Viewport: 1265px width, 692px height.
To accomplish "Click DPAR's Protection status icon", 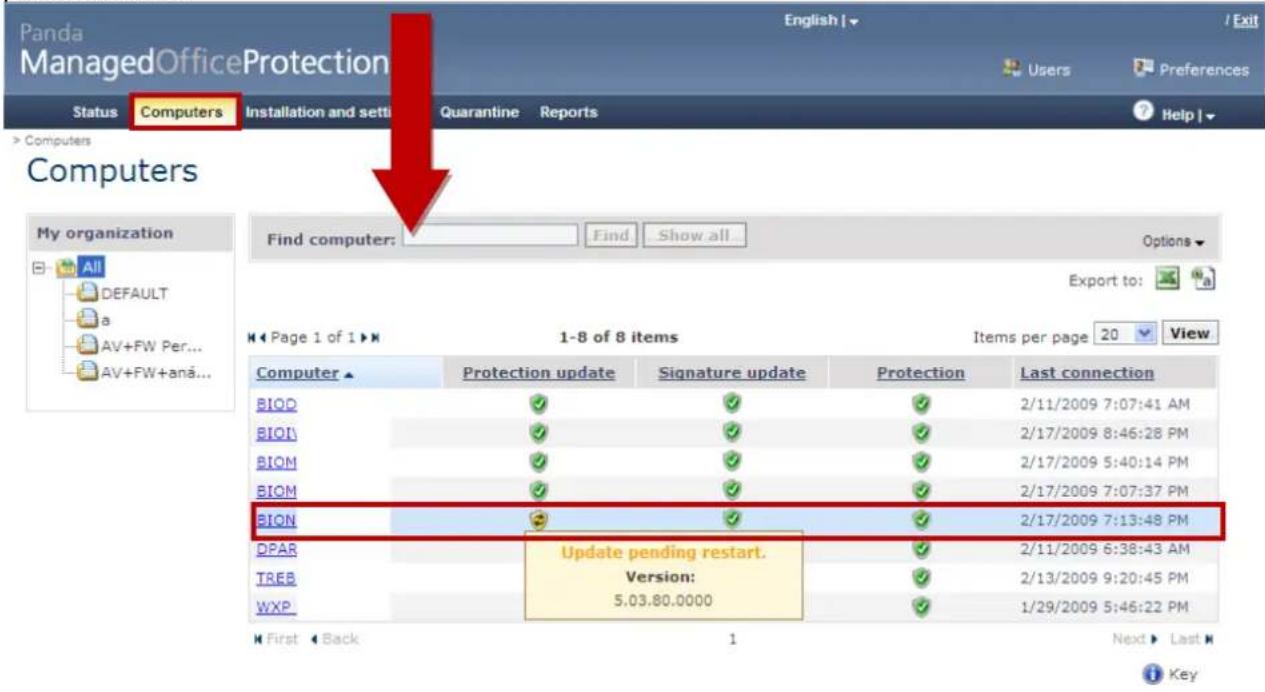I will tap(920, 549).
